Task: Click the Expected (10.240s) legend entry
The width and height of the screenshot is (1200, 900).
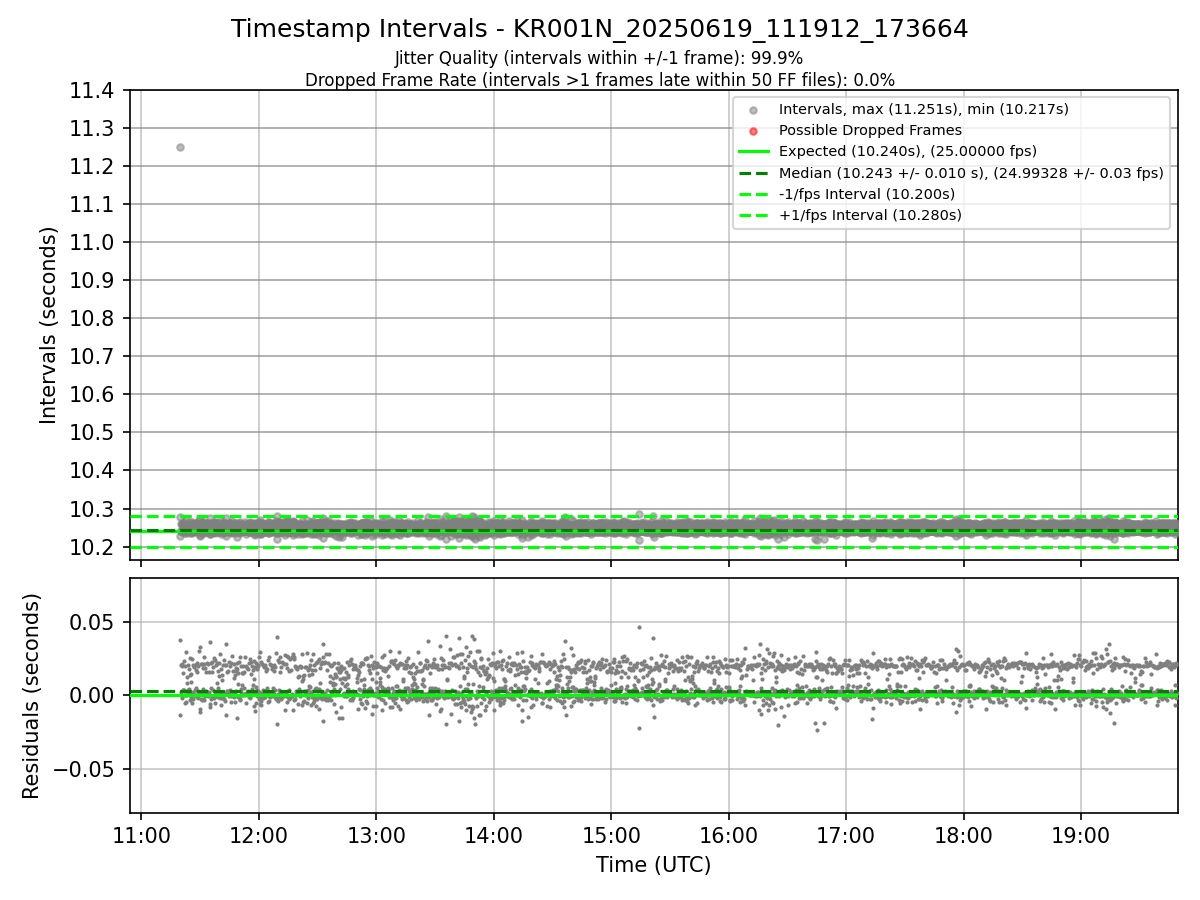Action: click(887, 152)
